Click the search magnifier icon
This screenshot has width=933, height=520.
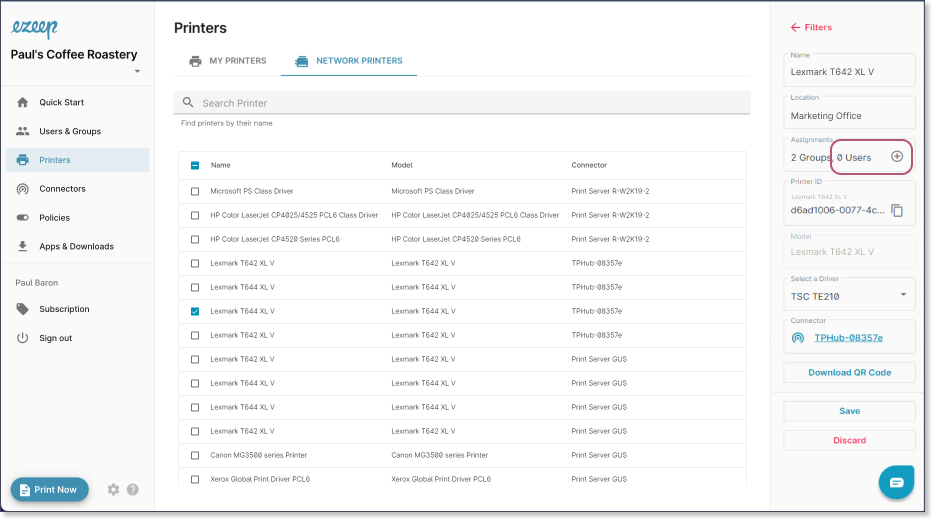point(188,102)
